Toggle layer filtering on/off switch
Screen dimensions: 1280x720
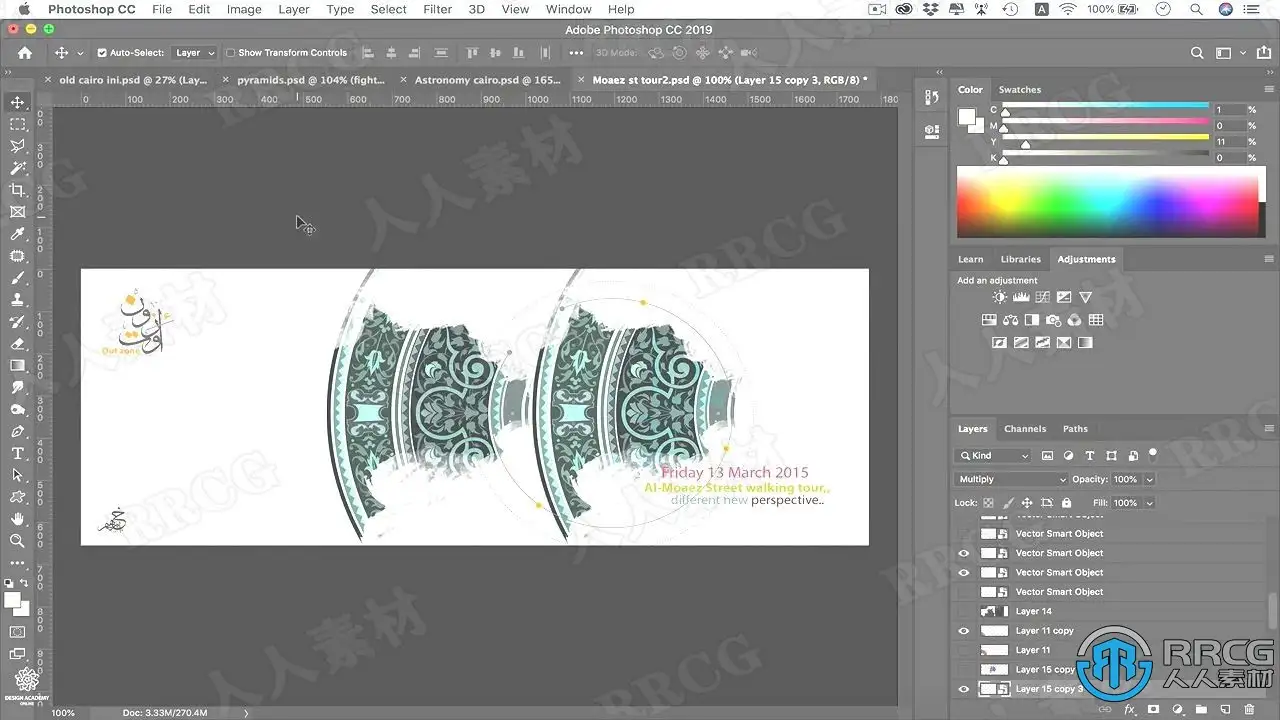(x=1152, y=454)
